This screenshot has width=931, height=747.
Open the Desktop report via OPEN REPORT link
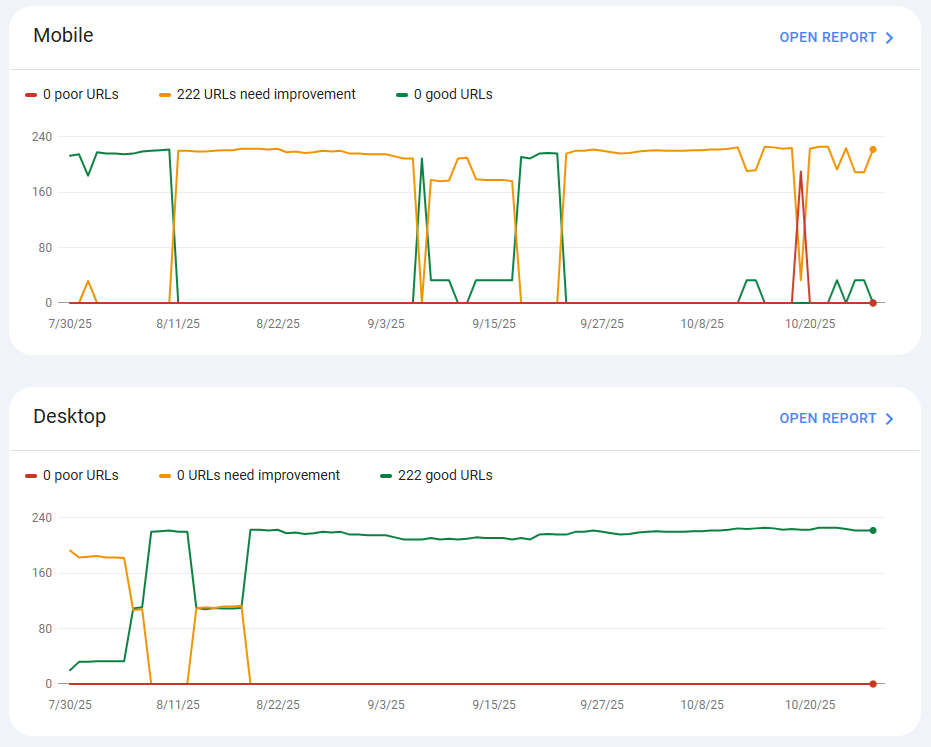click(x=828, y=418)
